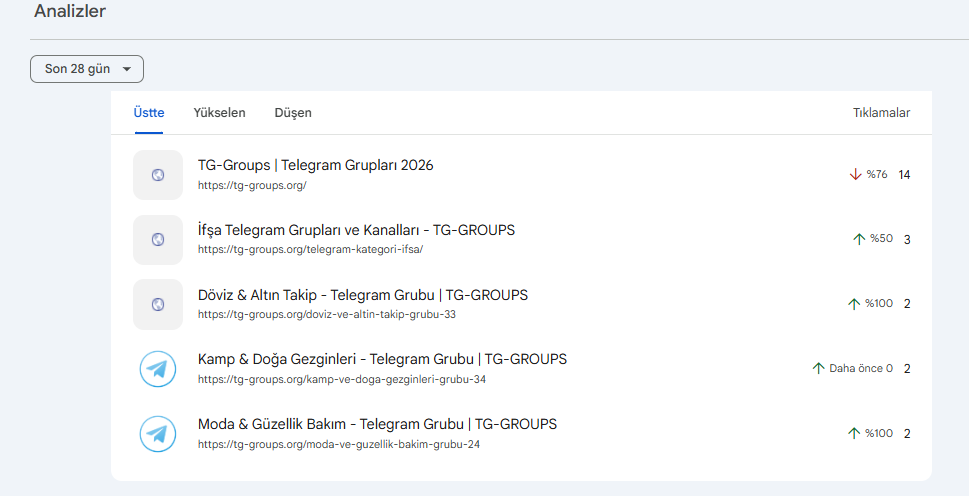Switch to the Düşen tab
Viewport: 969px width, 496px height.
pos(293,113)
